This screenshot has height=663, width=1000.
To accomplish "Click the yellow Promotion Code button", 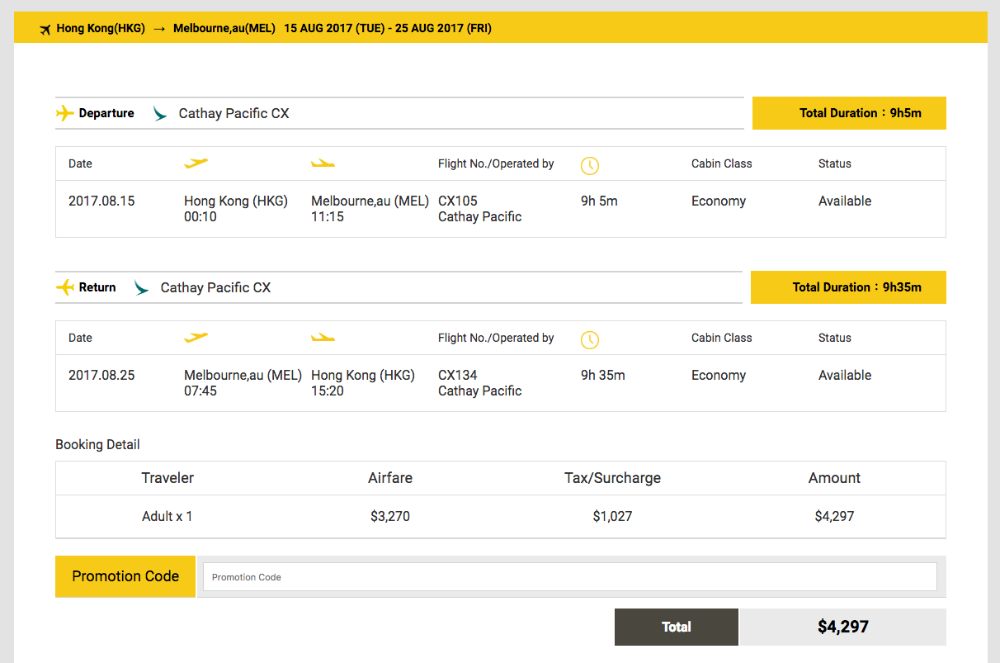I will point(125,576).
